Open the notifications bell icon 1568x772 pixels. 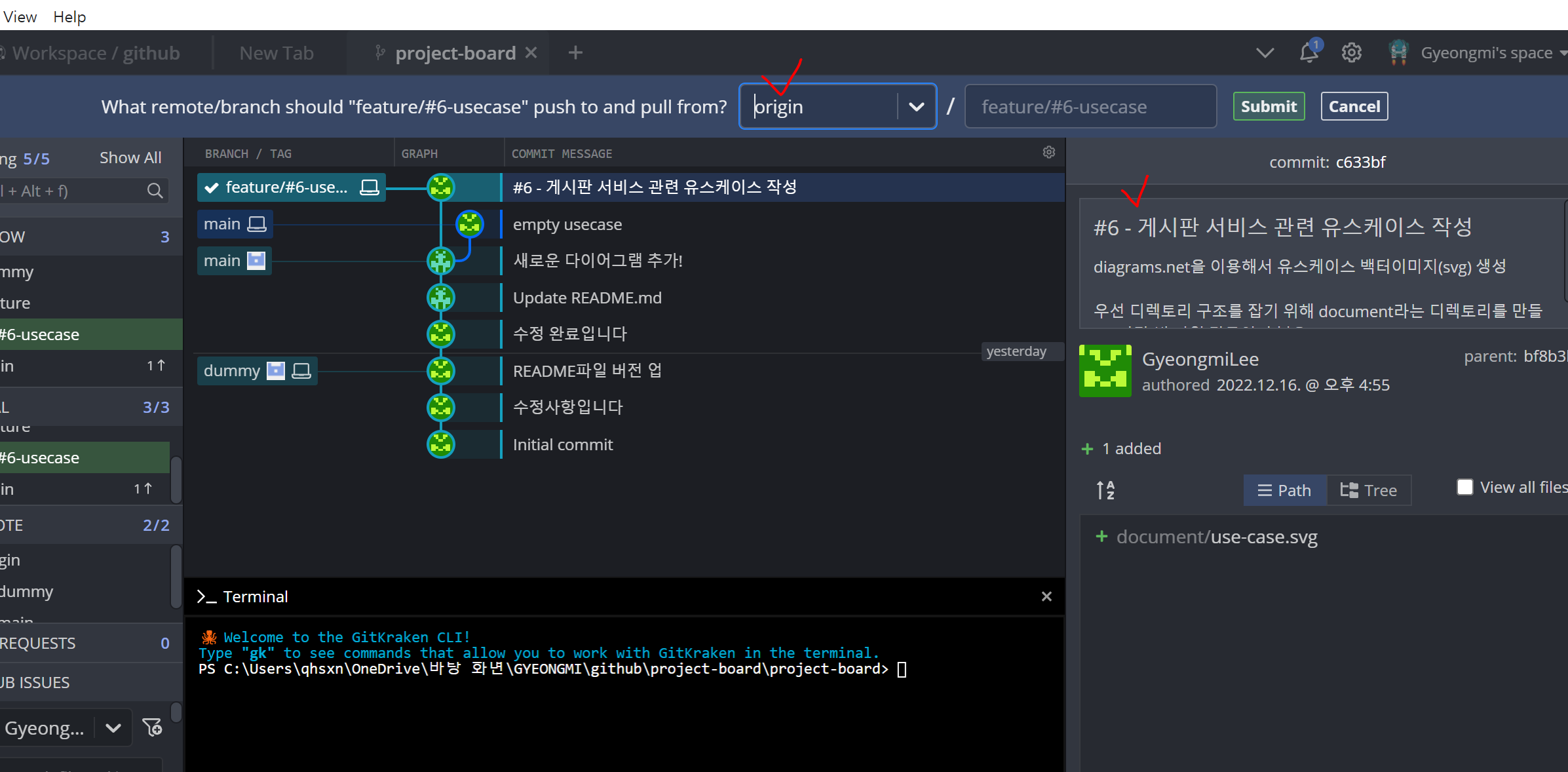(x=1309, y=52)
